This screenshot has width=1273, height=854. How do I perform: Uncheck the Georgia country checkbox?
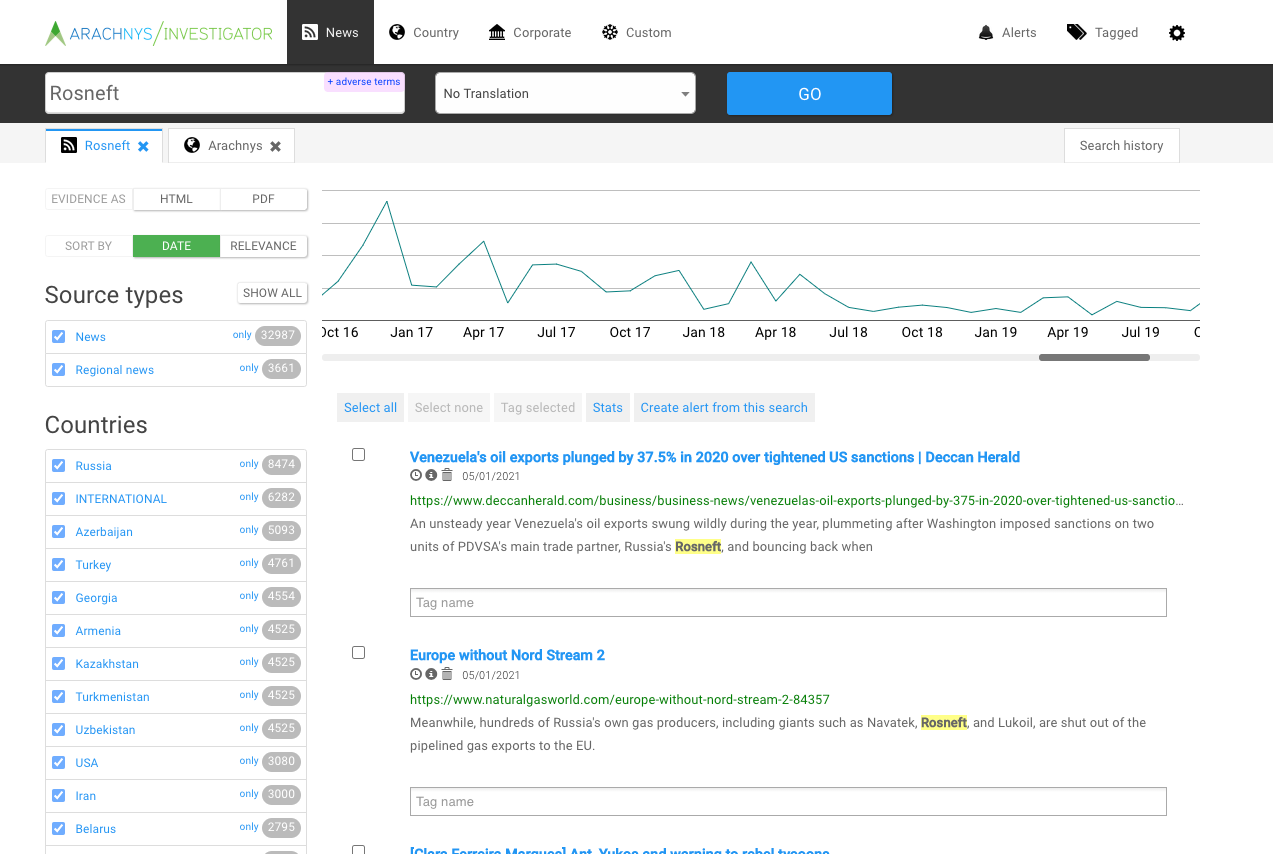point(59,598)
